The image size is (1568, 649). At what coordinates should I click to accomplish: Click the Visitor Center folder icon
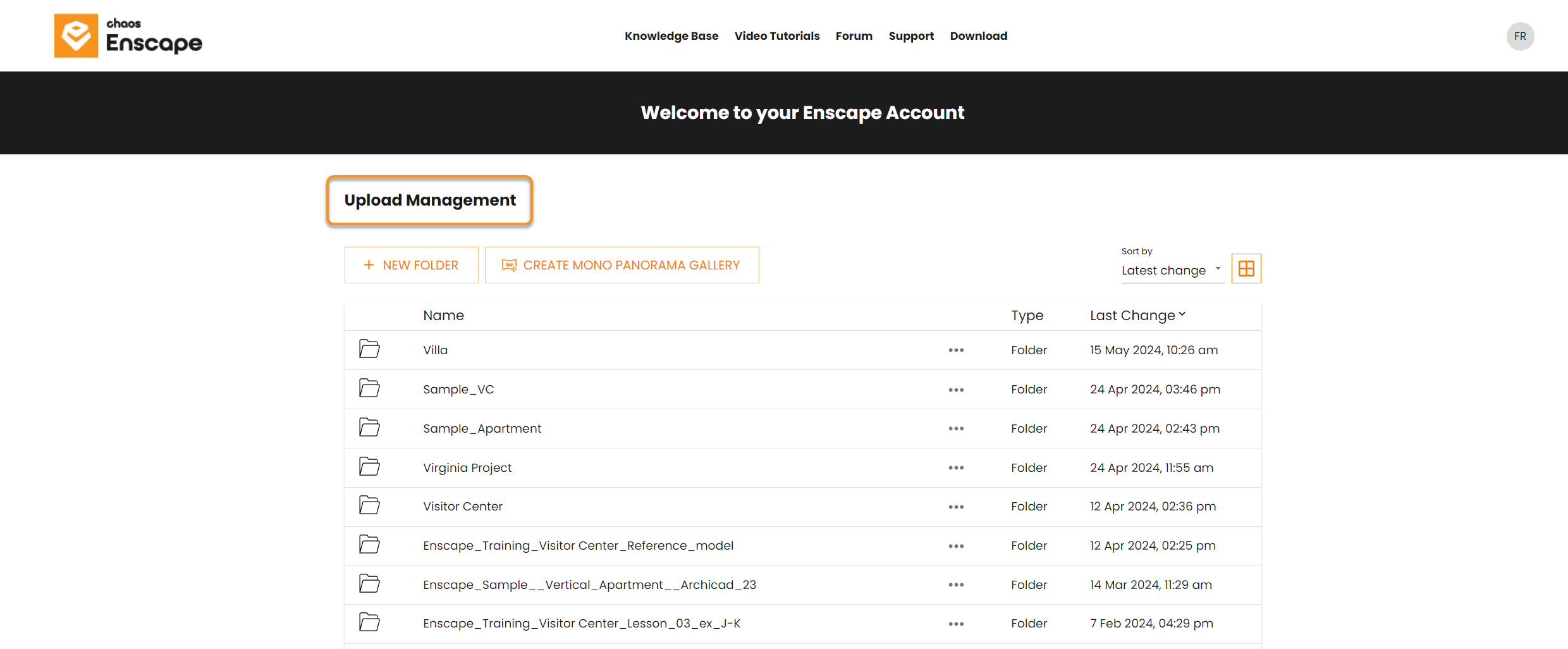point(369,505)
